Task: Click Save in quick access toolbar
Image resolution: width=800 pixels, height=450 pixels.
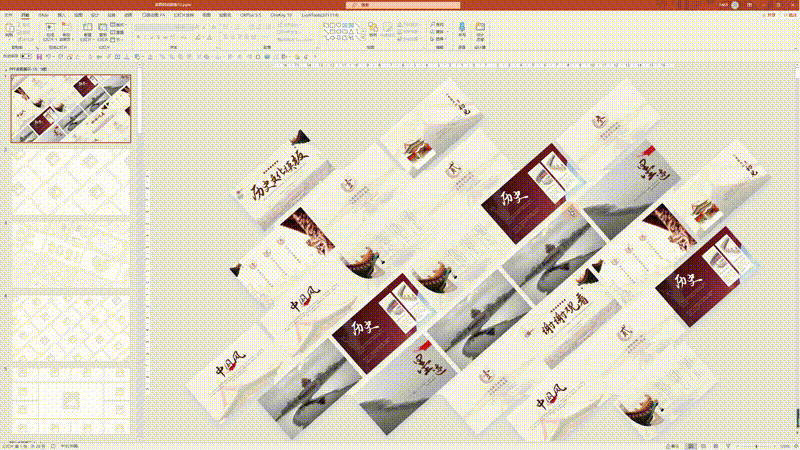Action: [39, 56]
